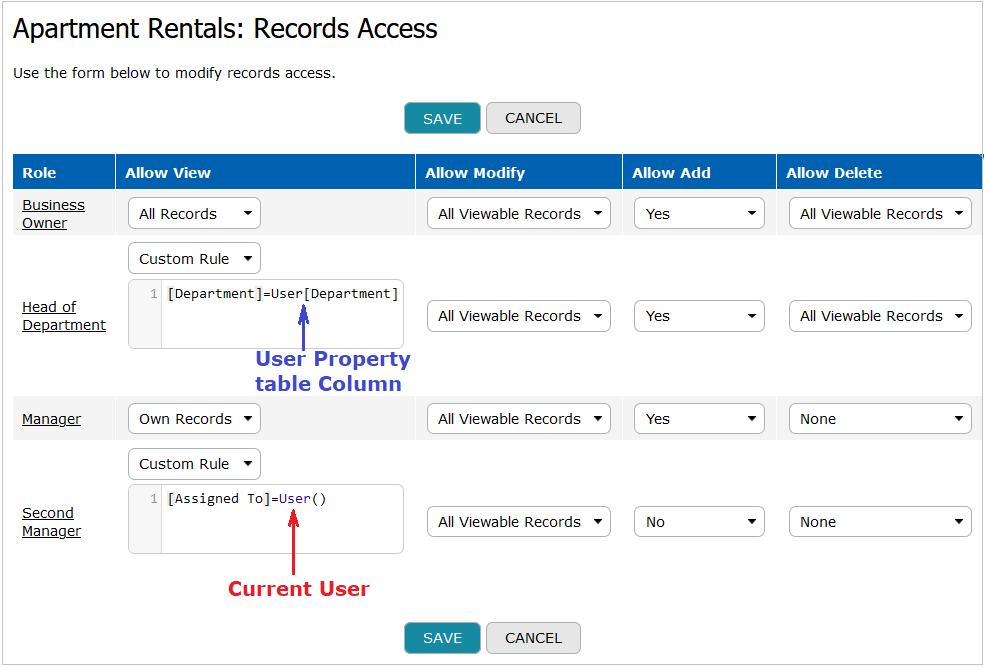This screenshot has width=985, height=667.
Task: Open Second Manager Allow Add dropdown set to No
Action: [699, 522]
